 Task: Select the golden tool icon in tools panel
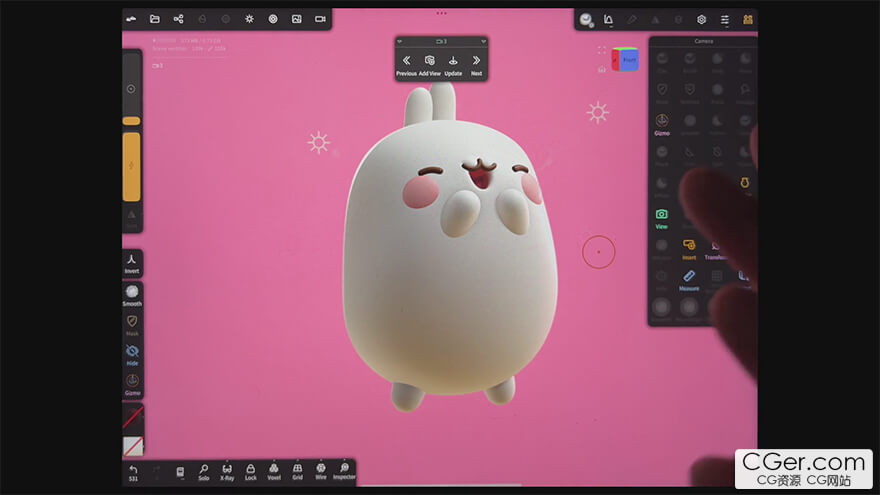(745, 183)
